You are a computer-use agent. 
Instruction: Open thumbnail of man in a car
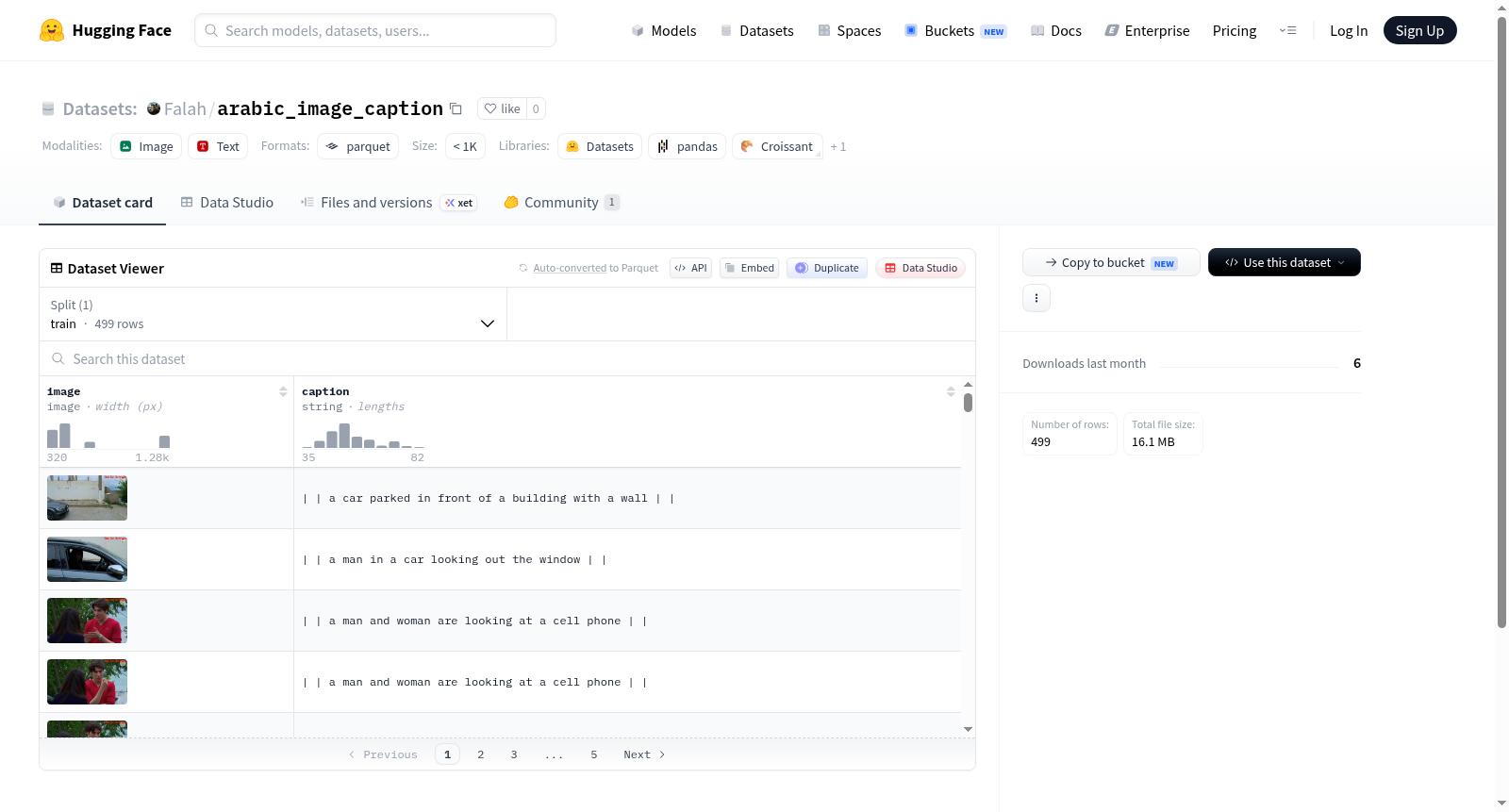click(87, 559)
